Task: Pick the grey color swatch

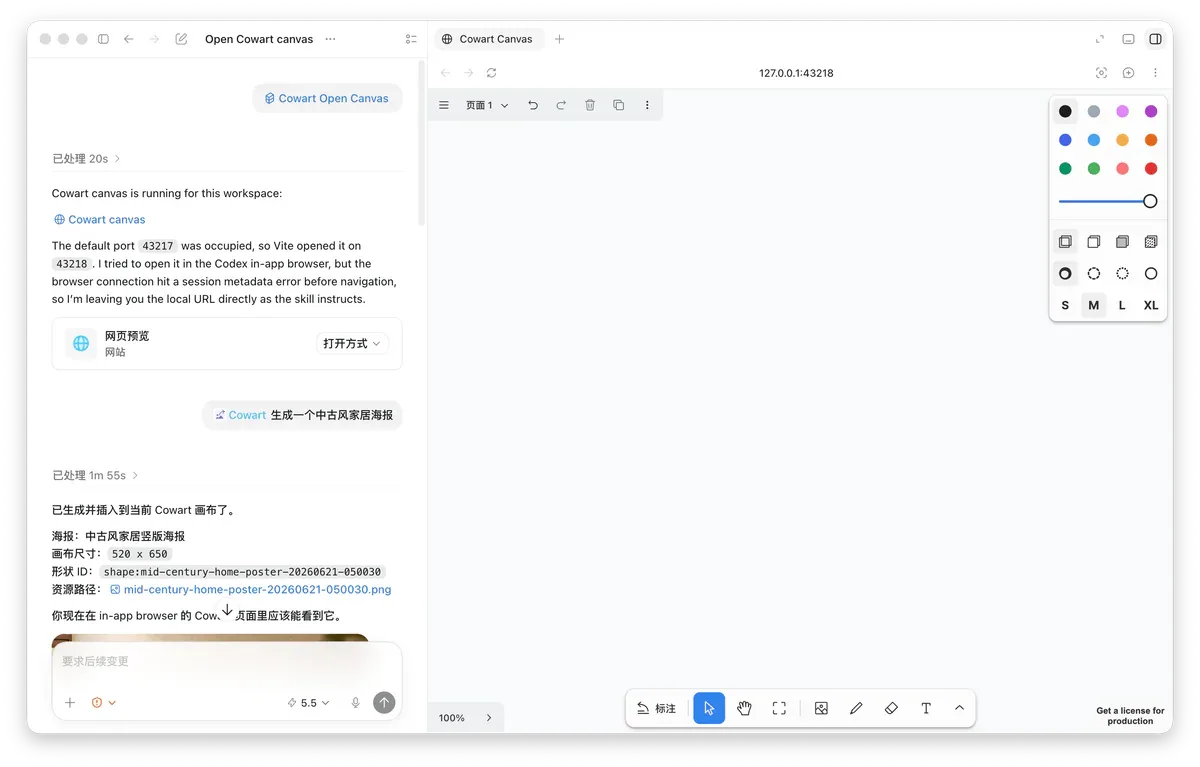Action: tap(1094, 111)
